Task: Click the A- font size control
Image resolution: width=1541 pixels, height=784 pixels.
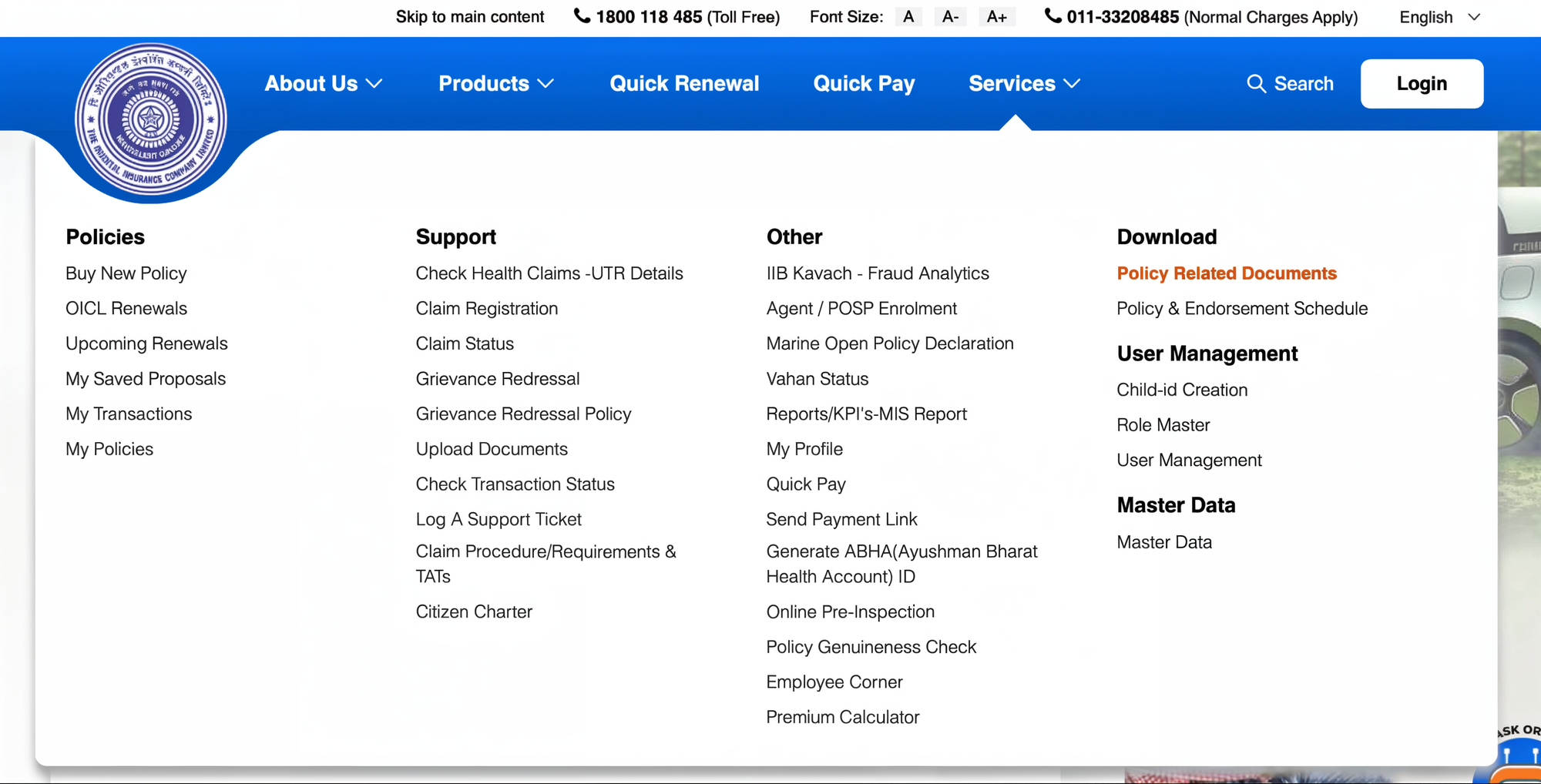Action: pyautogui.click(x=950, y=16)
